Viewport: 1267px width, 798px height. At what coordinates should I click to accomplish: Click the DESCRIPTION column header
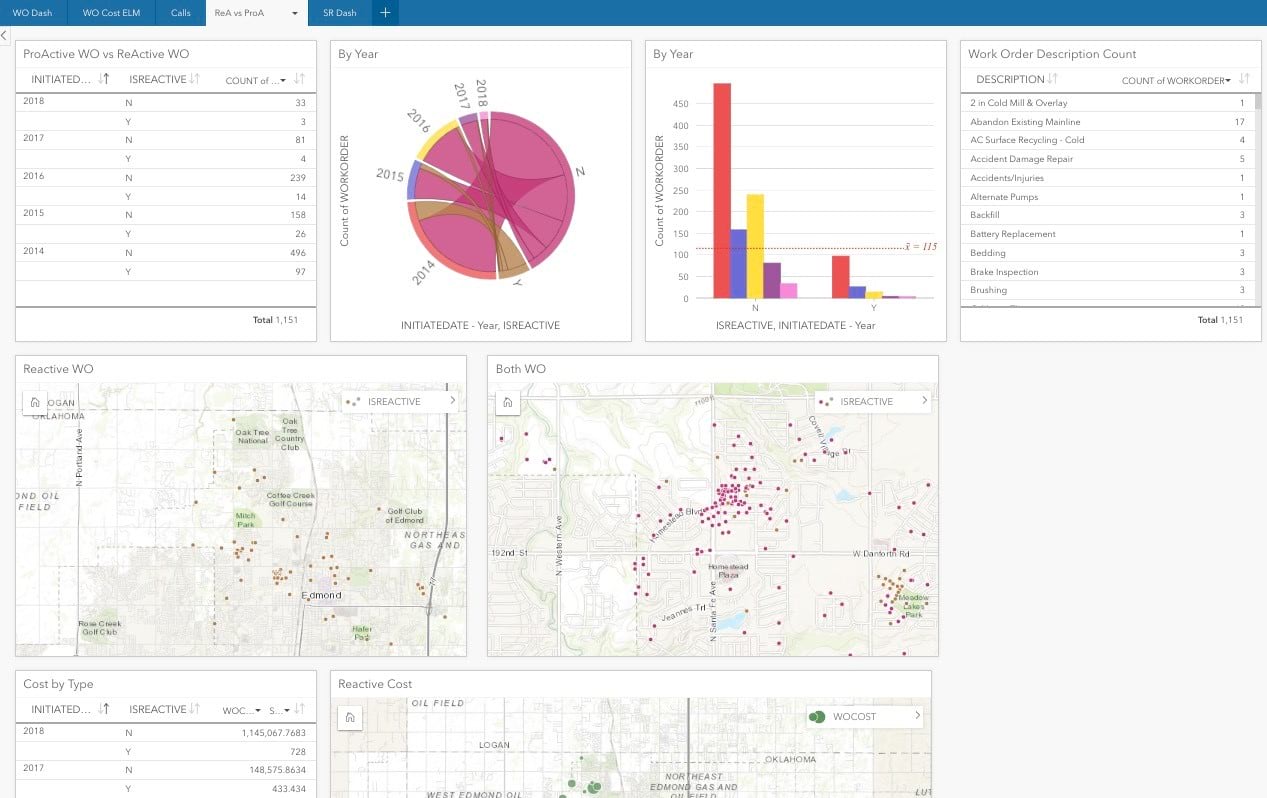pos(1010,79)
